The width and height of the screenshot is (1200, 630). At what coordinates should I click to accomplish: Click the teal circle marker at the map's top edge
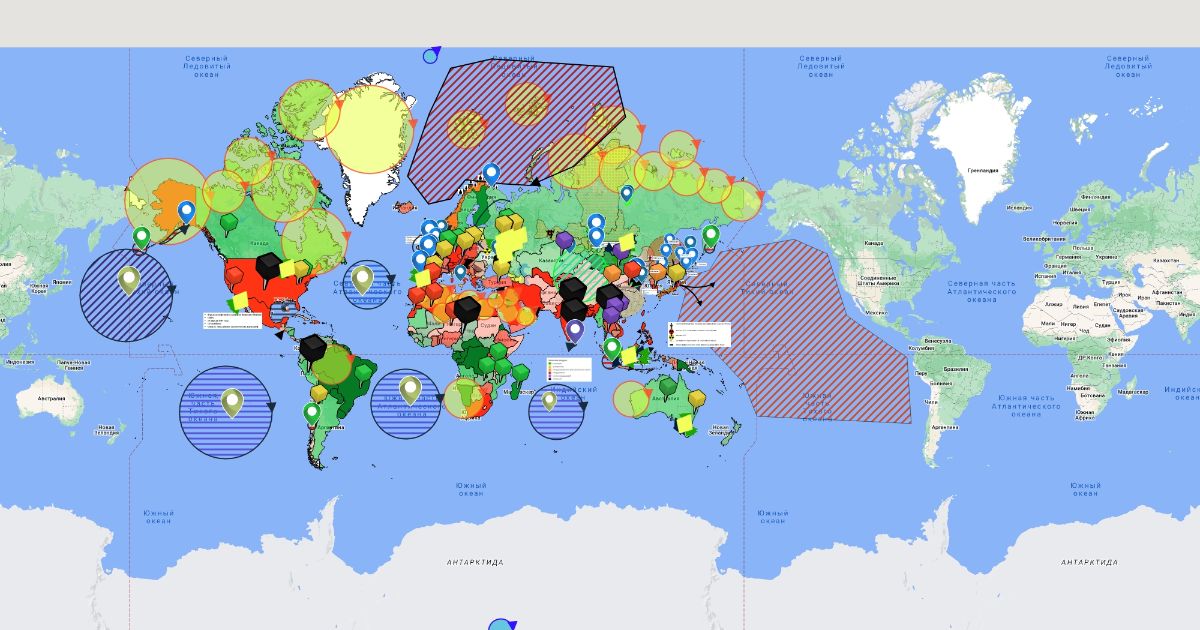(x=430, y=56)
